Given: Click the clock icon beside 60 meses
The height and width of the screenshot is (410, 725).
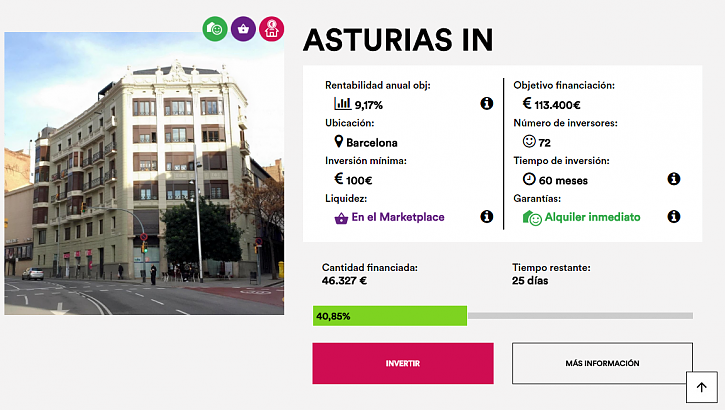Looking at the screenshot, I should point(529,179).
